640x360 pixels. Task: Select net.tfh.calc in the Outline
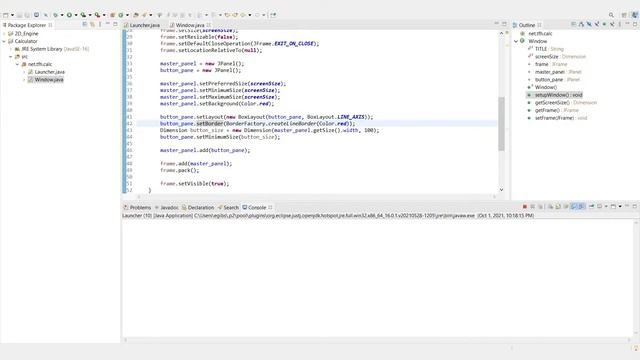pyautogui.click(x=540, y=33)
